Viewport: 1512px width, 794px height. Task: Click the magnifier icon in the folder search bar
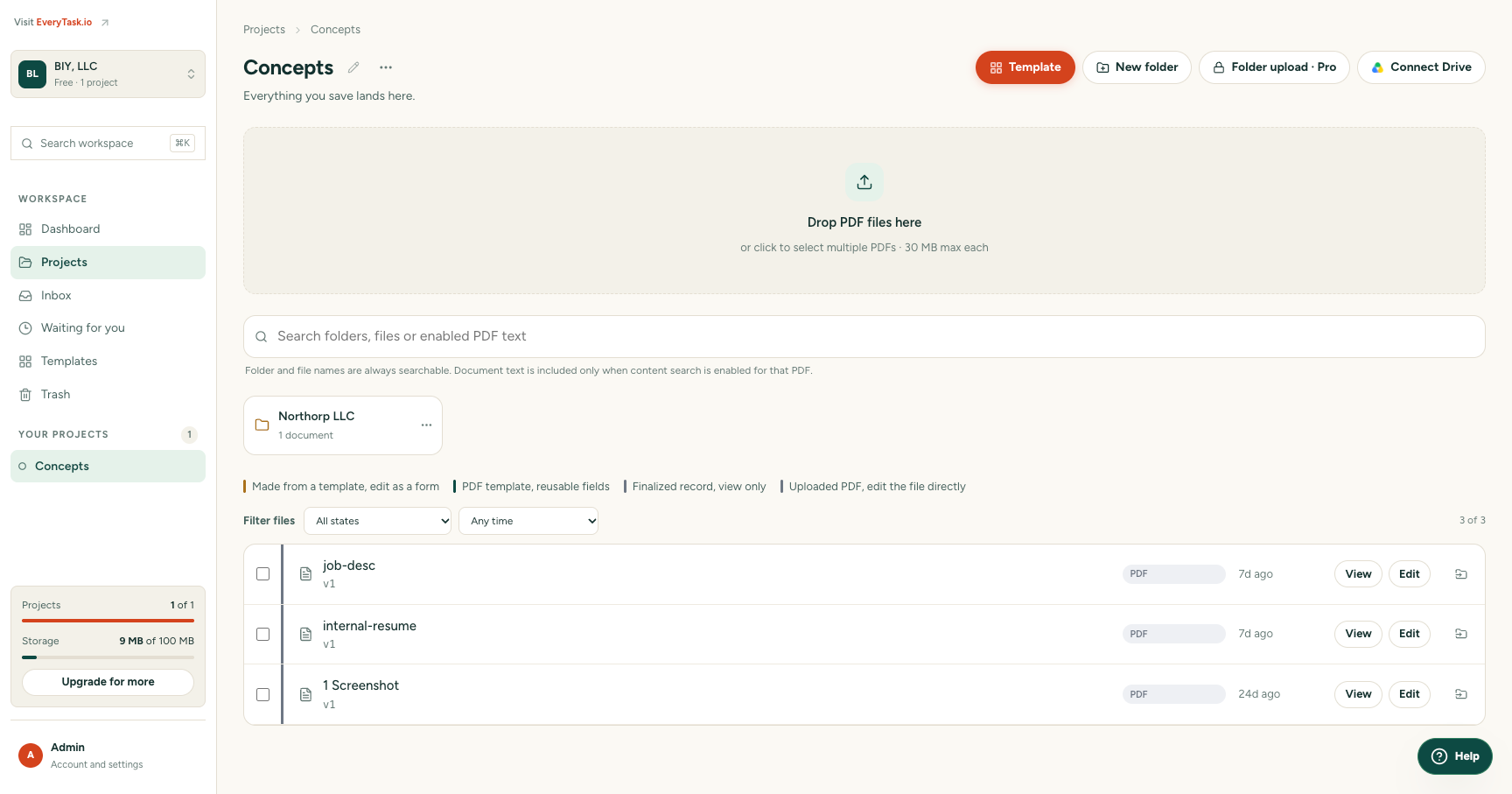point(261,336)
